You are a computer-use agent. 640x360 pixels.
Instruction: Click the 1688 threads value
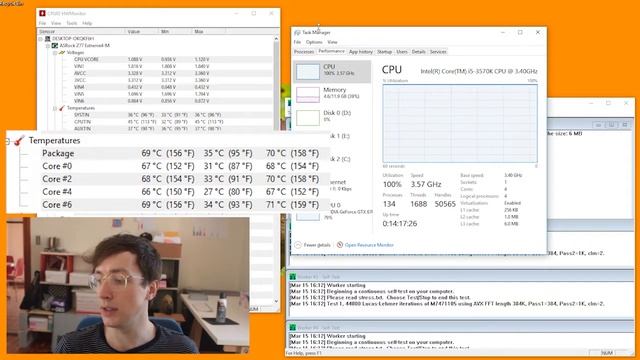[418, 204]
